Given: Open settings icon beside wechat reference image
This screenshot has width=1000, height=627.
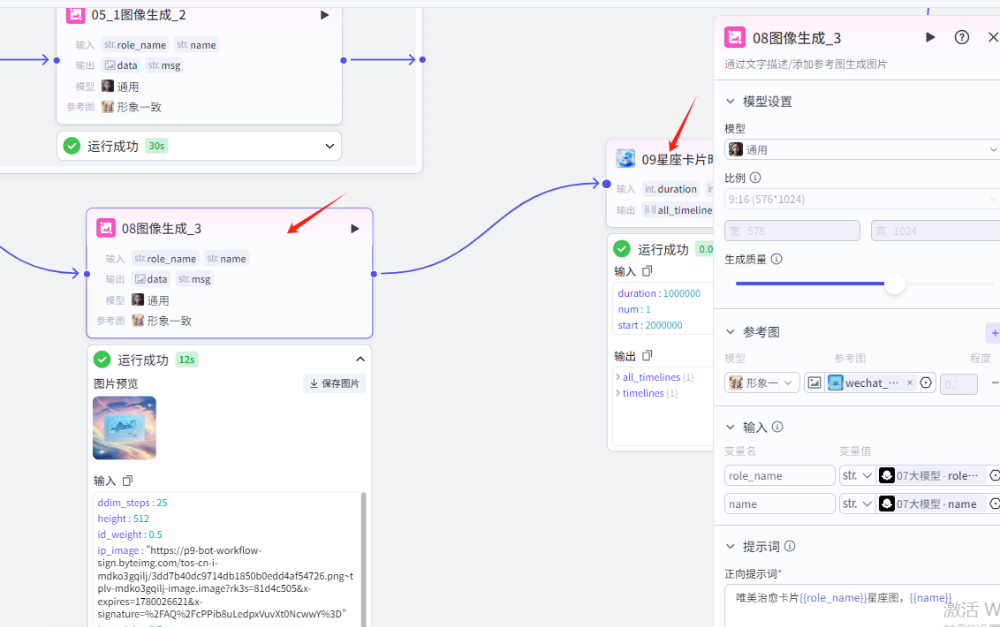Looking at the screenshot, I should pos(925,383).
